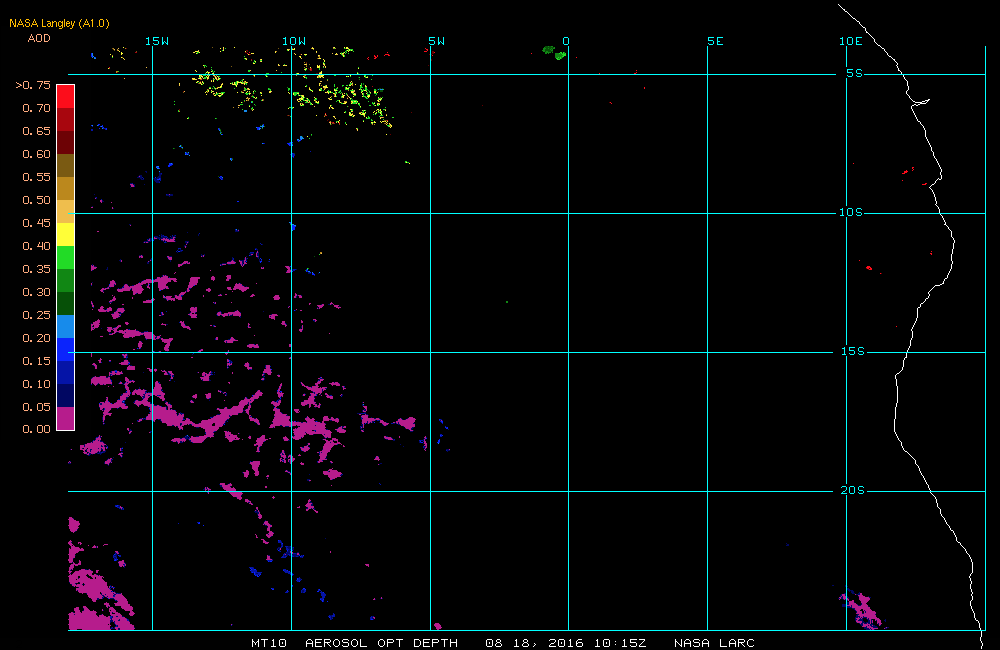The width and height of the screenshot is (1000, 650).
Task: Click the '0.10' legend value
Action: tap(36, 384)
